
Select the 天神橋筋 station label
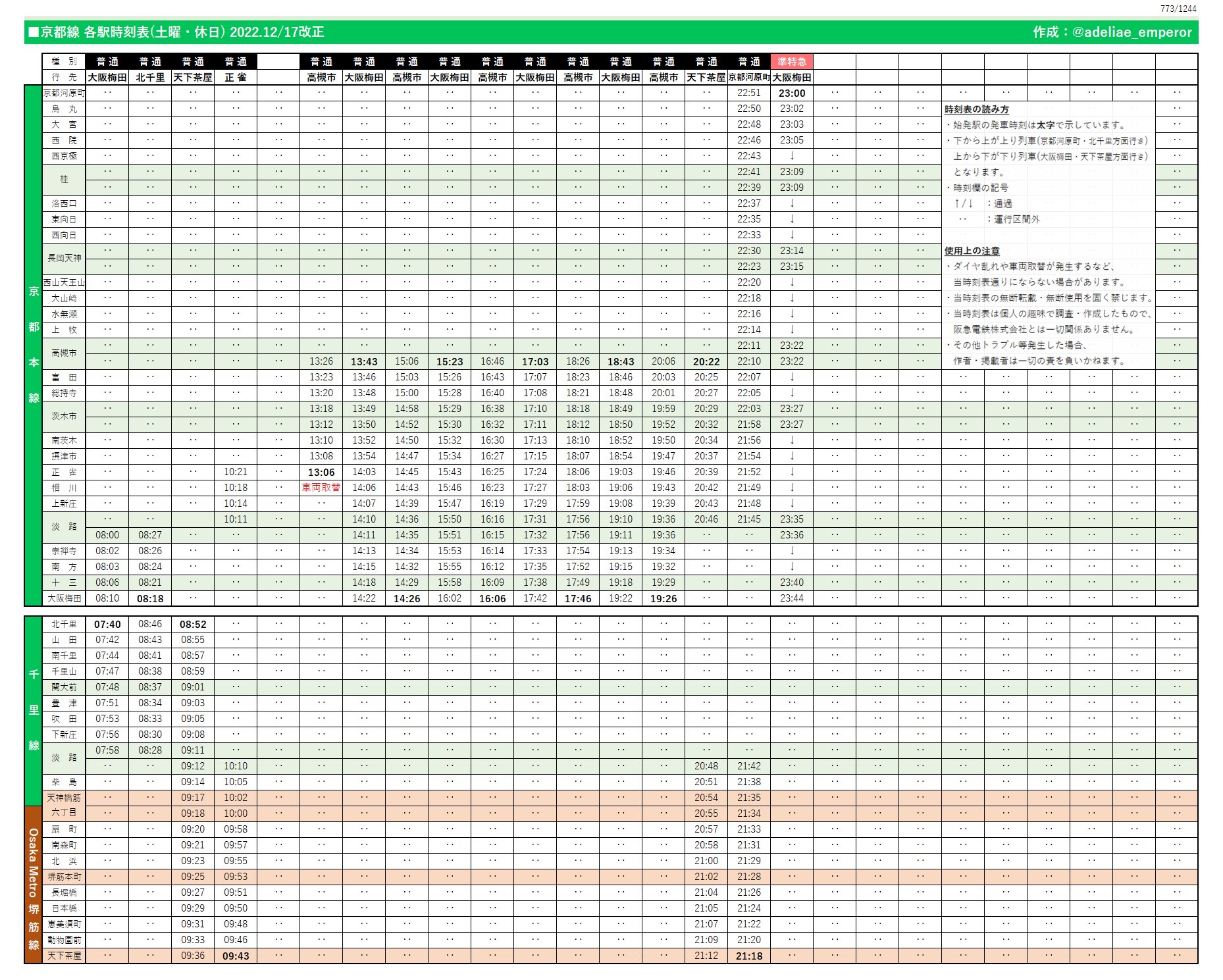[64, 798]
